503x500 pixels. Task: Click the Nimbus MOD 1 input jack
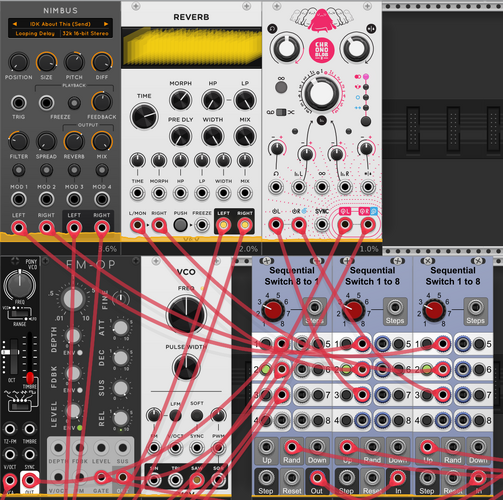[19, 199]
